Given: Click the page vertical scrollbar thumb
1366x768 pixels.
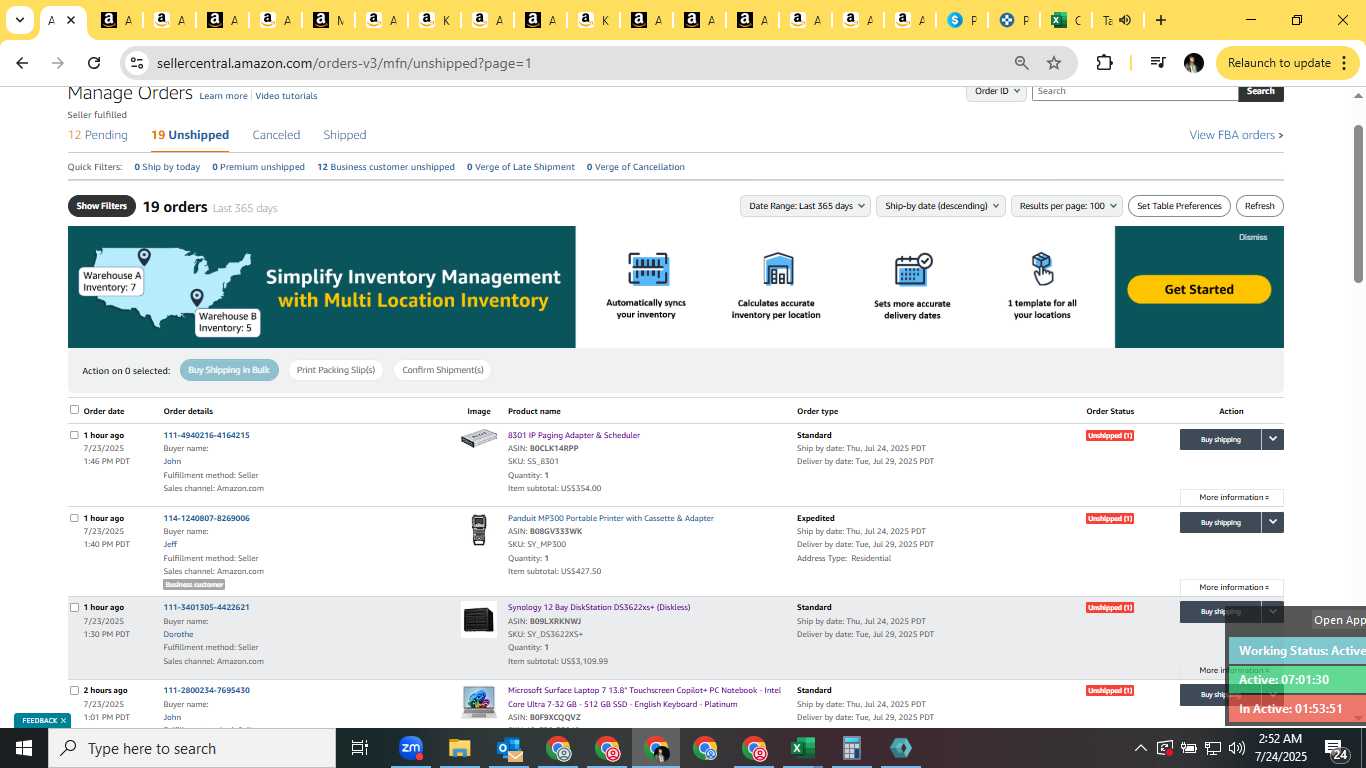Looking at the screenshot, I should [x=1358, y=203].
